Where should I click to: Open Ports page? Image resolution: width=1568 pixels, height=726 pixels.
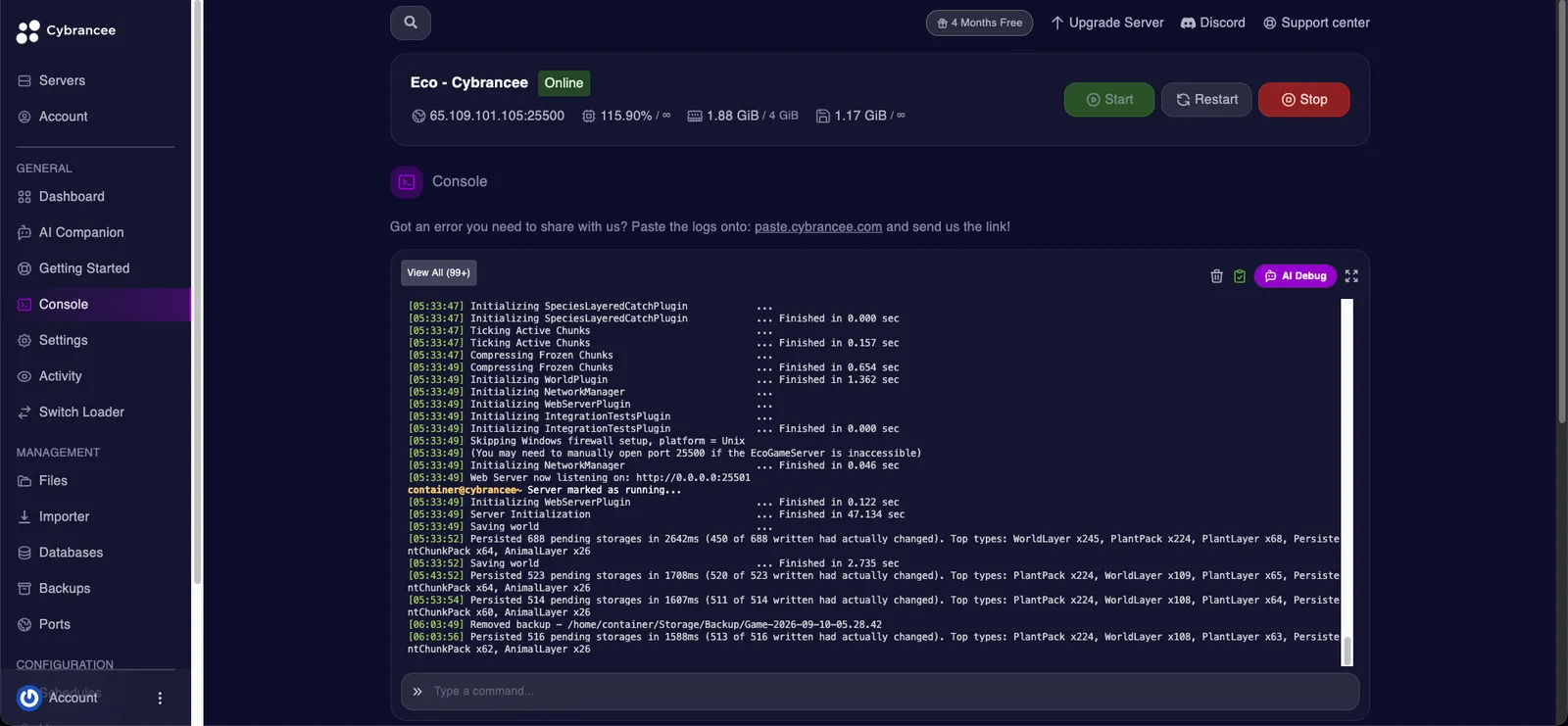95,624
